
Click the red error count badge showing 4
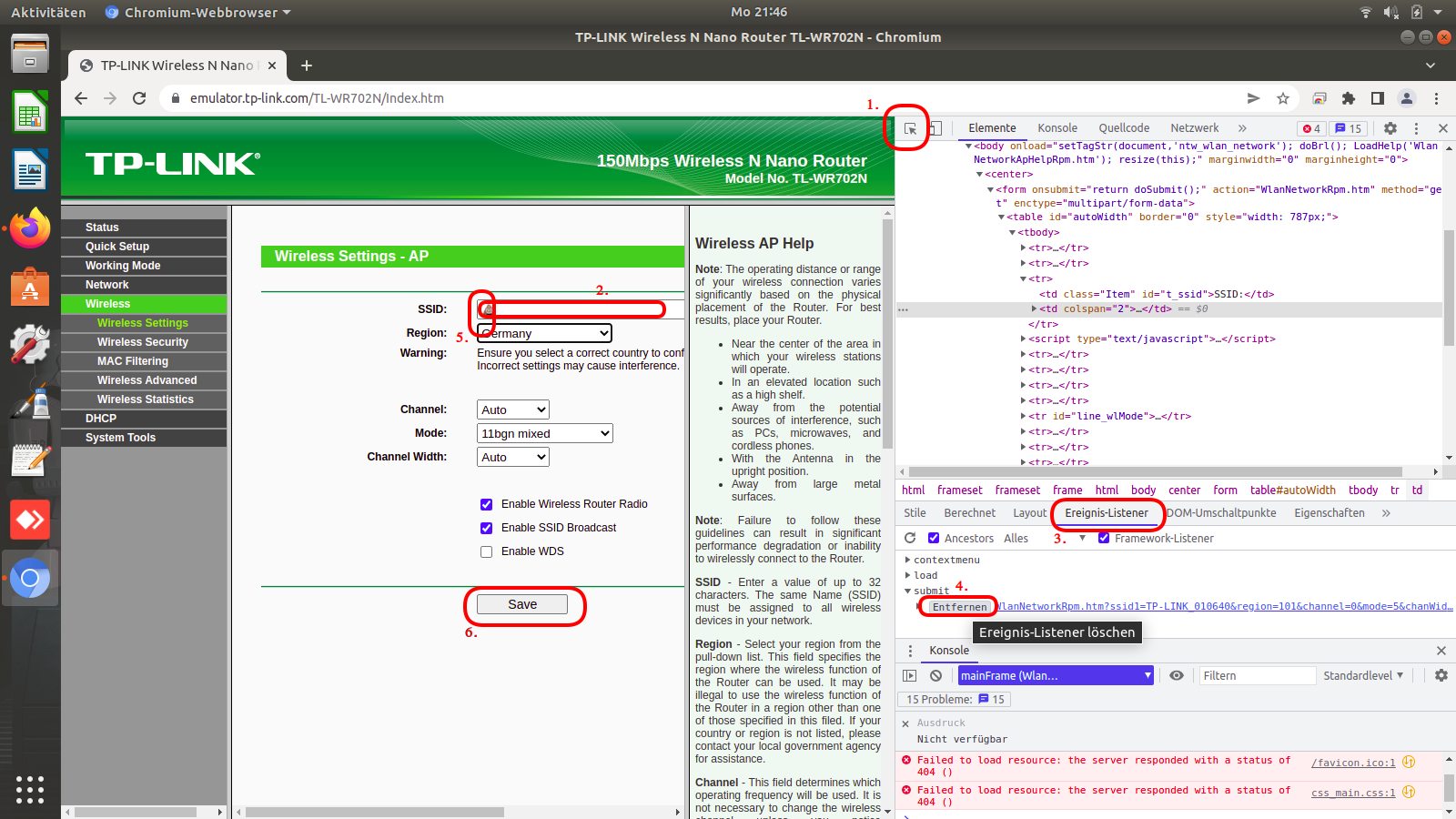point(1311,128)
